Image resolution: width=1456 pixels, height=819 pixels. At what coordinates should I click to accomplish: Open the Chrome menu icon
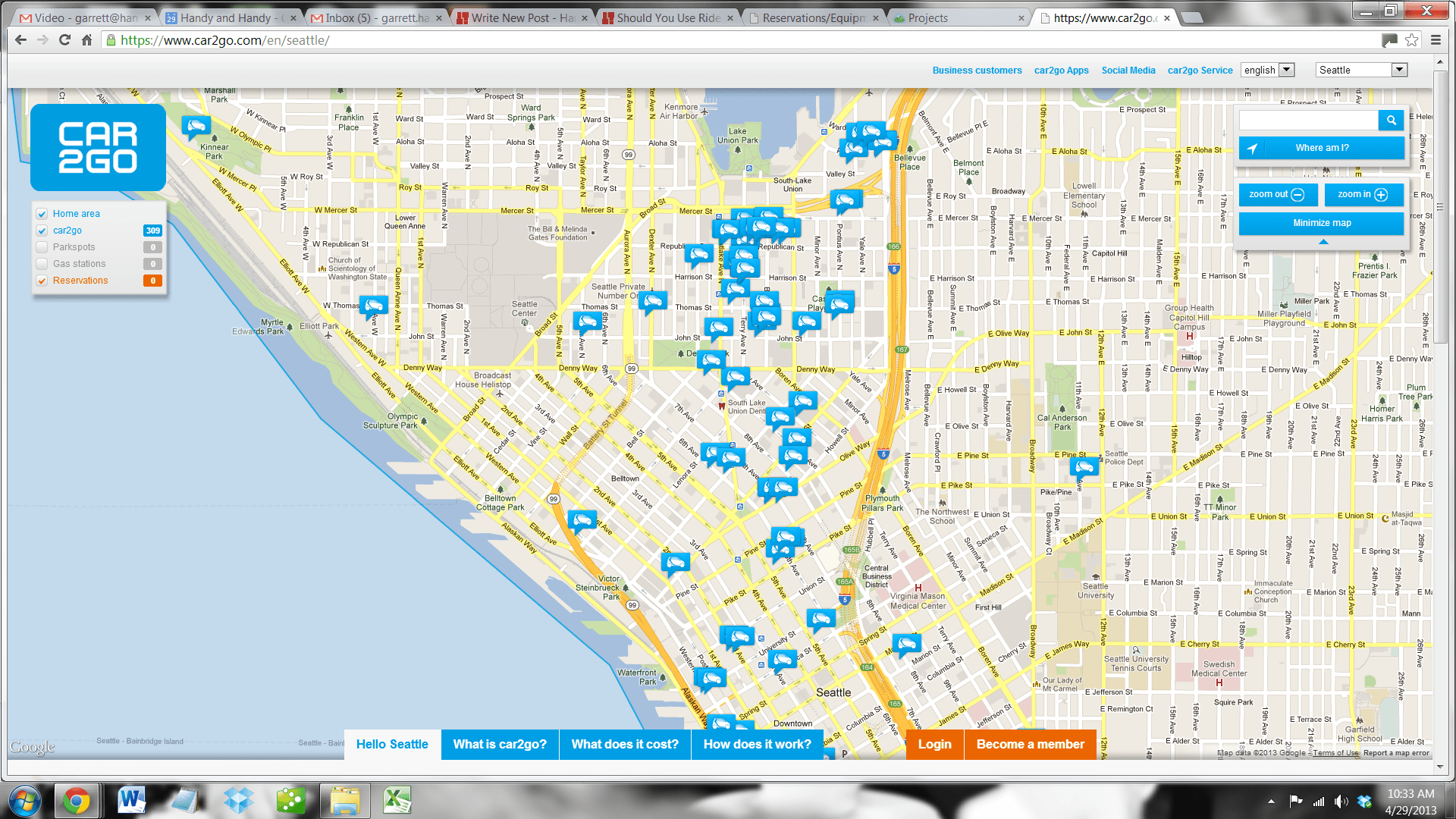[x=1436, y=40]
